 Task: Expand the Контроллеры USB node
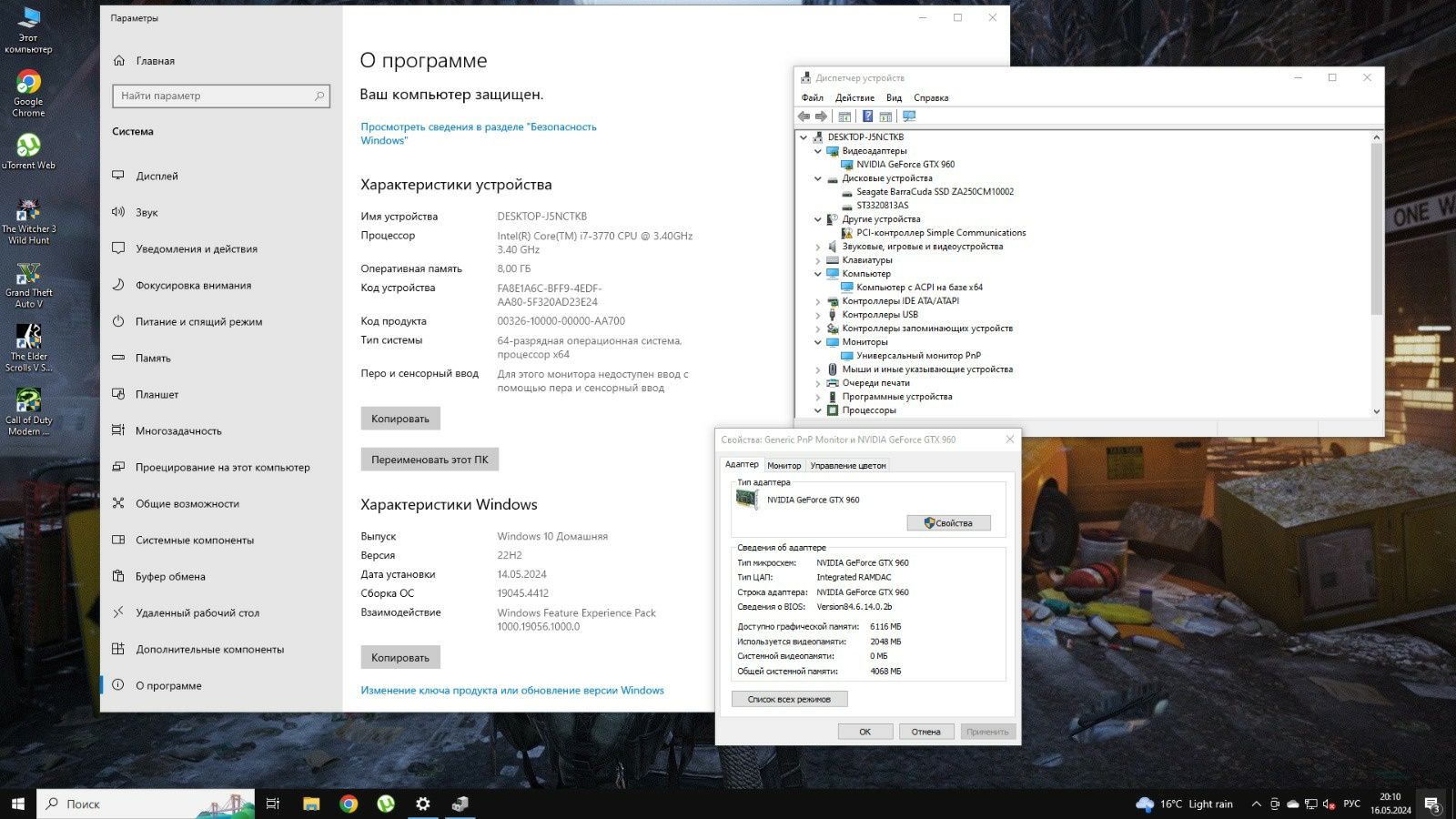817,315
